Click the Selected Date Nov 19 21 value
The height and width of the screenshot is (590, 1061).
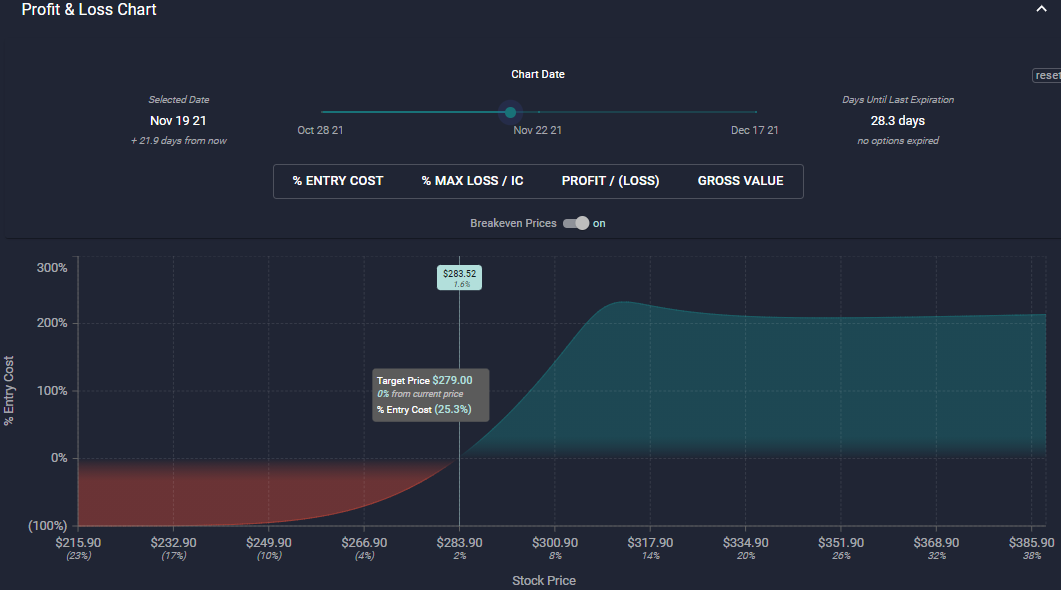coord(178,121)
